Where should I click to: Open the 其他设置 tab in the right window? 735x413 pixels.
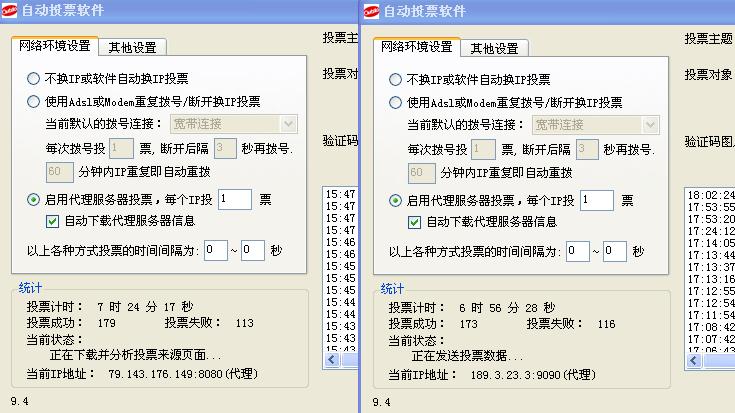[x=494, y=48]
